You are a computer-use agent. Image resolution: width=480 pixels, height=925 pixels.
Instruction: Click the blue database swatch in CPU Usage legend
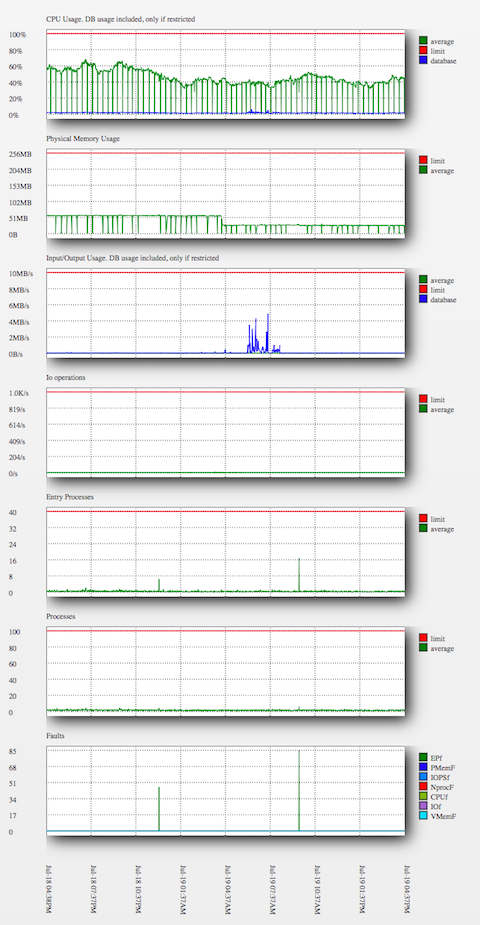click(x=423, y=60)
